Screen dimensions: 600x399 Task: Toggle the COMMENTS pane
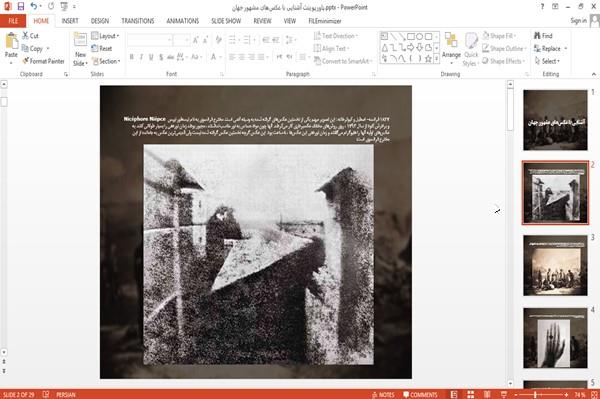click(x=420, y=395)
